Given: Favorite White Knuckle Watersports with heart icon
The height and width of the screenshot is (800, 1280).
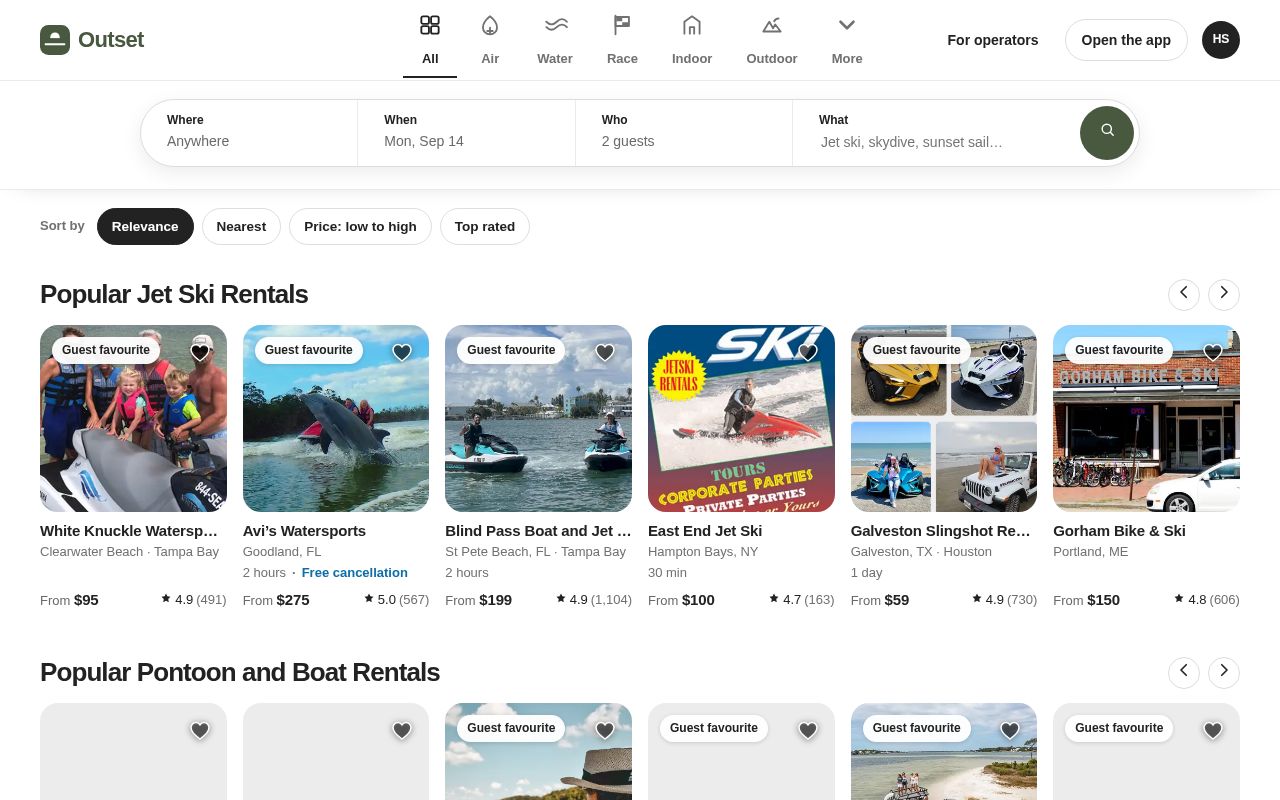Looking at the screenshot, I should pos(200,352).
